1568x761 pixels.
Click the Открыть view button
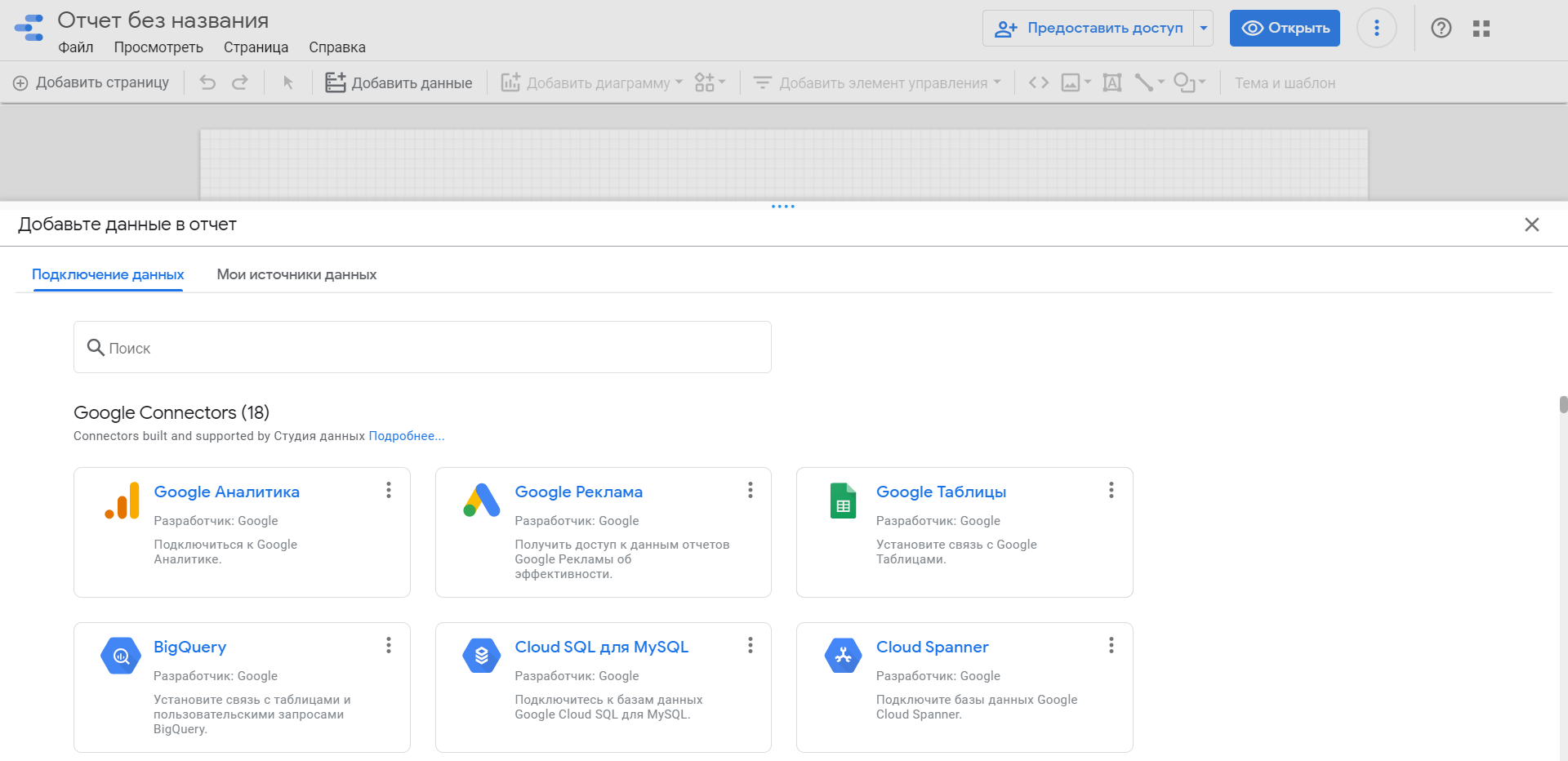click(1285, 29)
